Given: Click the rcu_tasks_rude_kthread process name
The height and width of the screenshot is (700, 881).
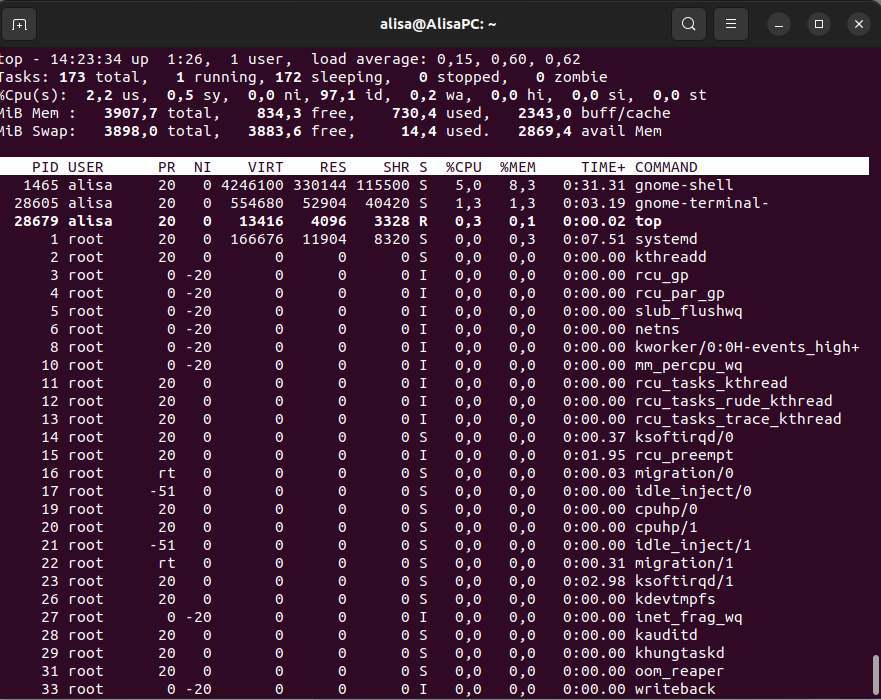Looking at the screenshot, I should [x=733, y=401].
